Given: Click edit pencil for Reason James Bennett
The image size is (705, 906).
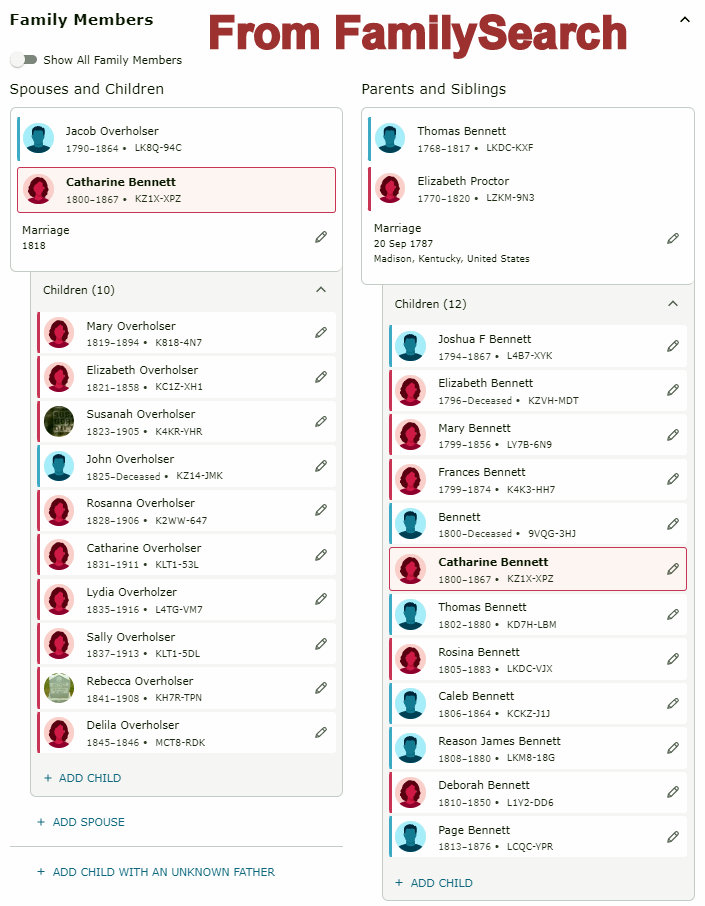Looking at the screenshot, I should pyautogui.click(x=673, y=748).
